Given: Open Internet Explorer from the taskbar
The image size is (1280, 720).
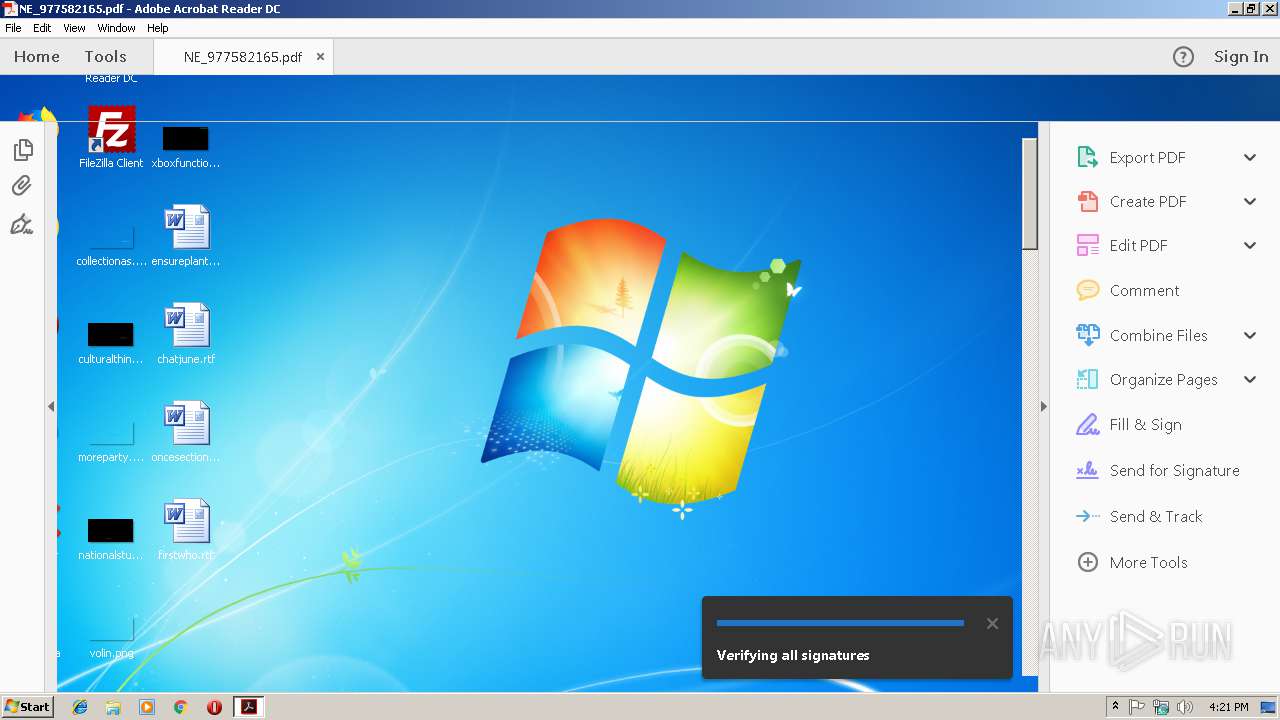Looking at the screenshot, I should coord(80,707).
